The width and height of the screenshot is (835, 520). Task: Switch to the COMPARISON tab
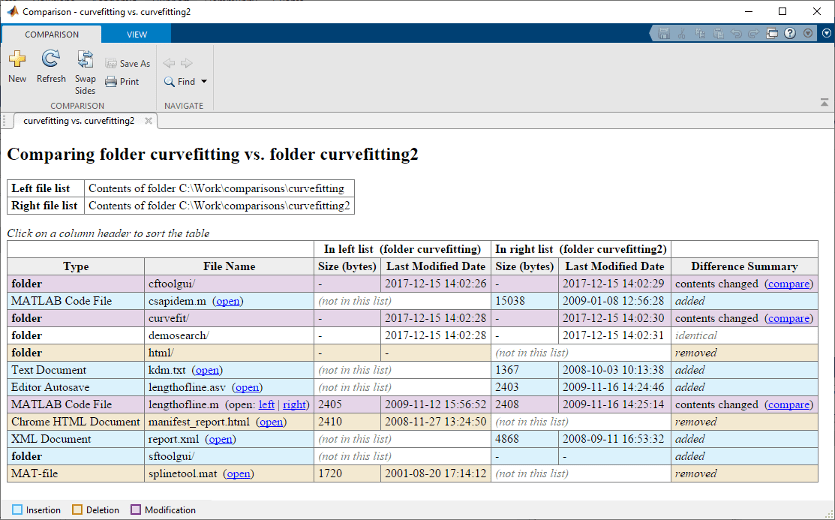point(52,35)
